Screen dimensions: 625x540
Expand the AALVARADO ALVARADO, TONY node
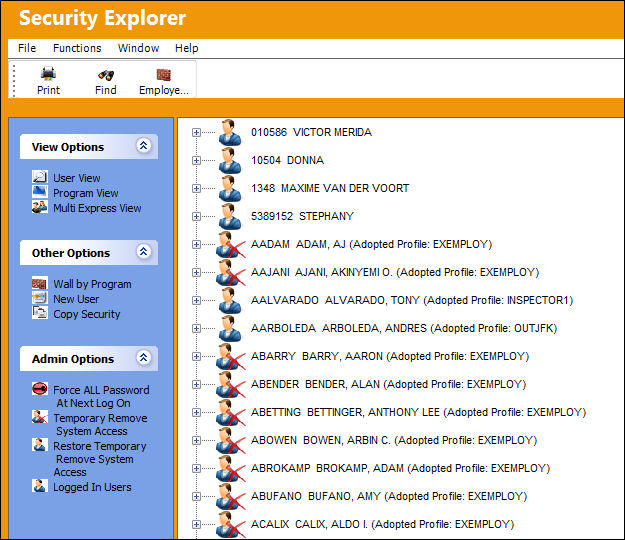coord(196,300)
